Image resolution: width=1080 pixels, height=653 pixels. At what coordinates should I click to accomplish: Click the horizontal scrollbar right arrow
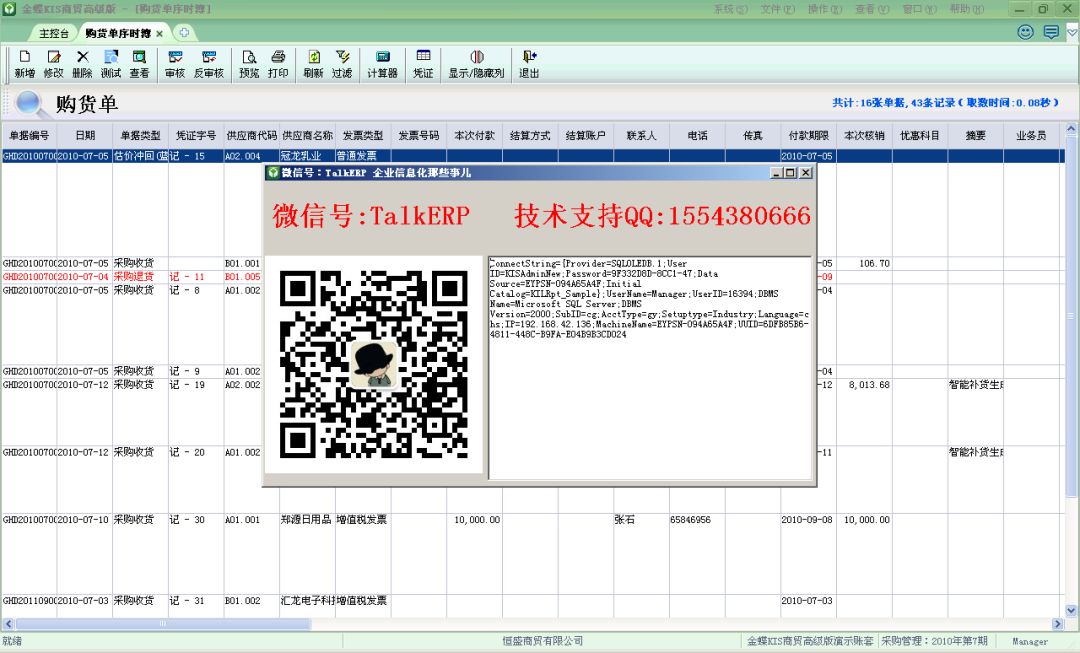click(1058, 624)
